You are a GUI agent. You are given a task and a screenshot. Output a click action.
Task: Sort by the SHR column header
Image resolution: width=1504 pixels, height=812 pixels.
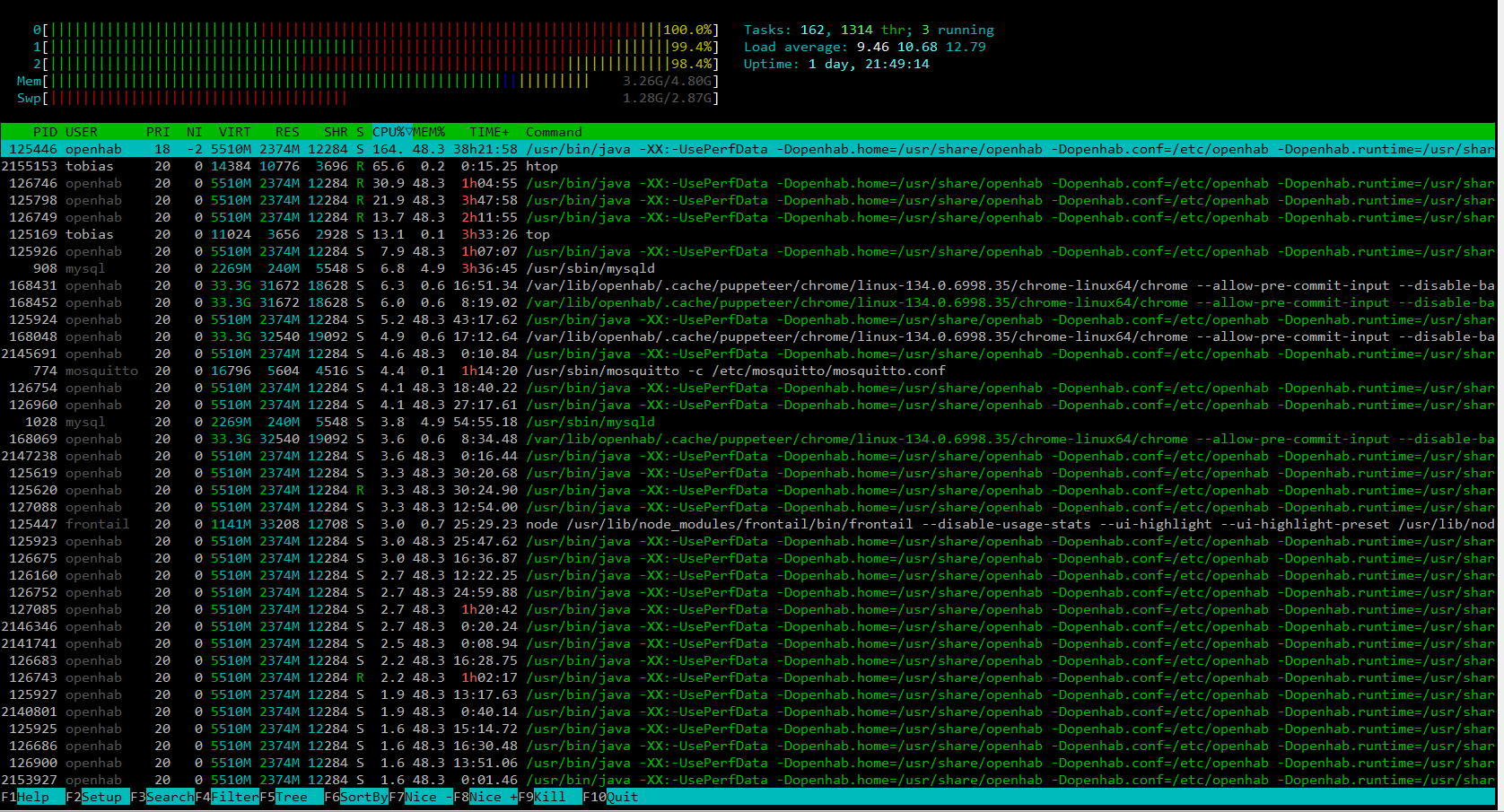click(x=337, y=132)
